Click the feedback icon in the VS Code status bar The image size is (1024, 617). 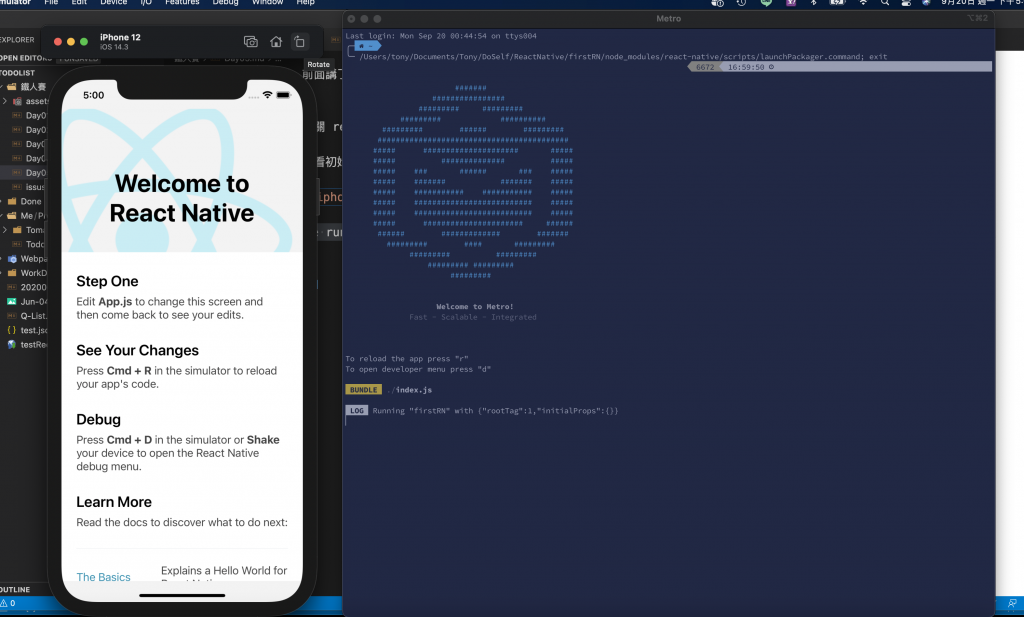tap(1012, 603)
